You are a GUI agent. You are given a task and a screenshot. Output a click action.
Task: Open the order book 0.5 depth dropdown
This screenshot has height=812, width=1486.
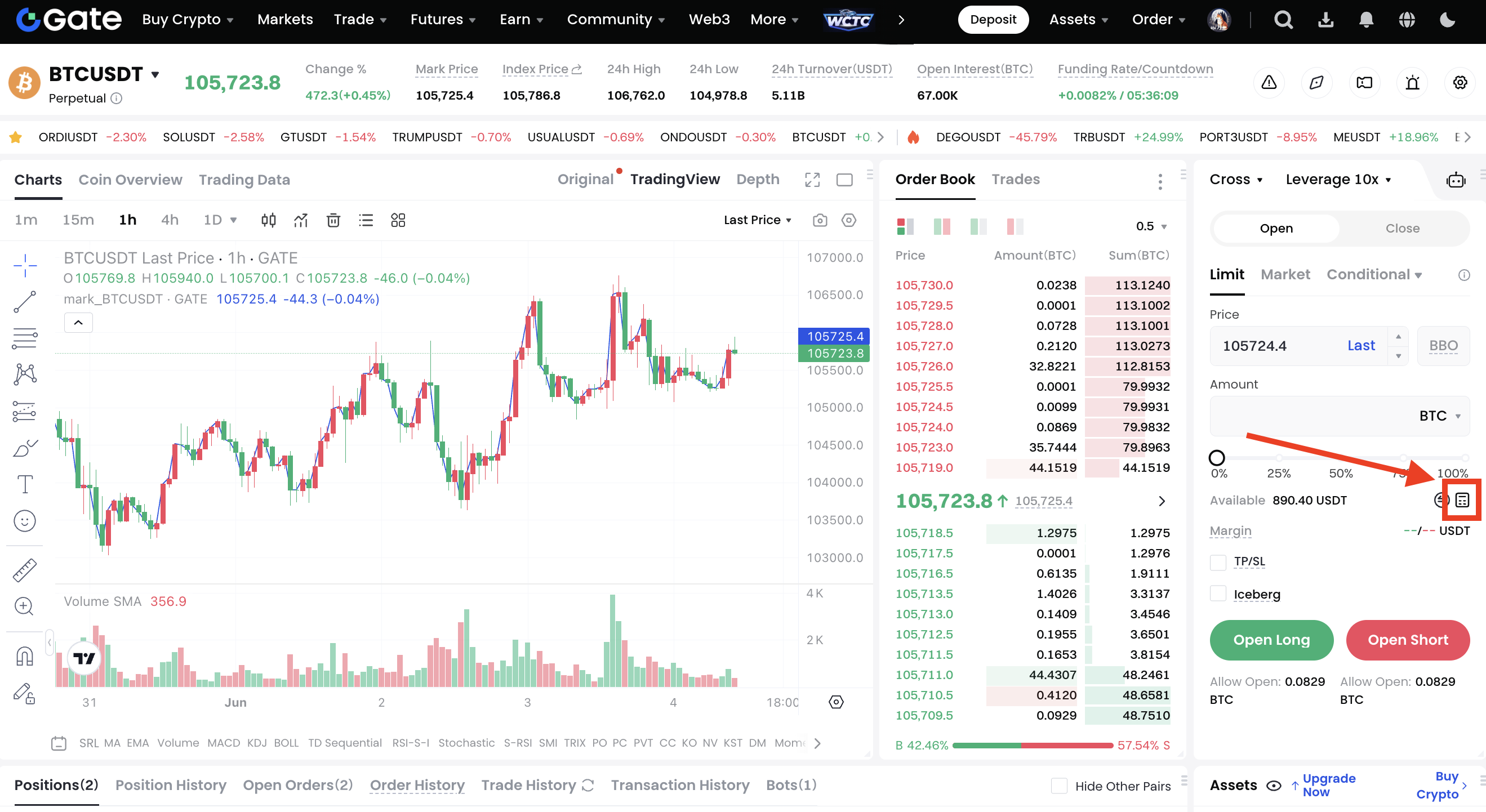pos(1151,226)
